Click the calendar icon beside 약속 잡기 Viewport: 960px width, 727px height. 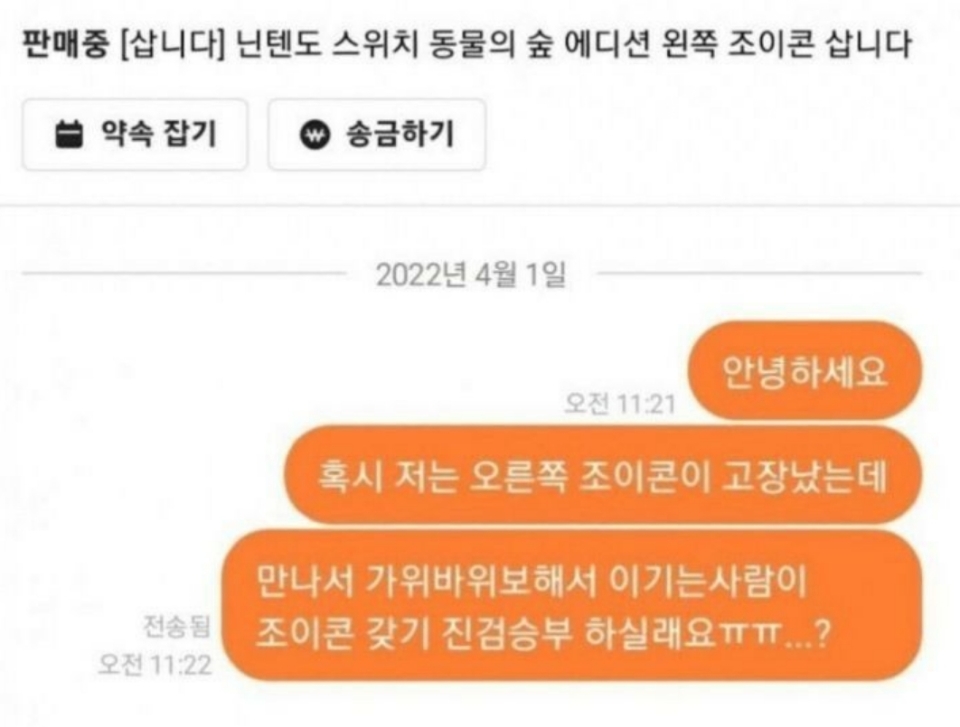[x=69, y=134]
